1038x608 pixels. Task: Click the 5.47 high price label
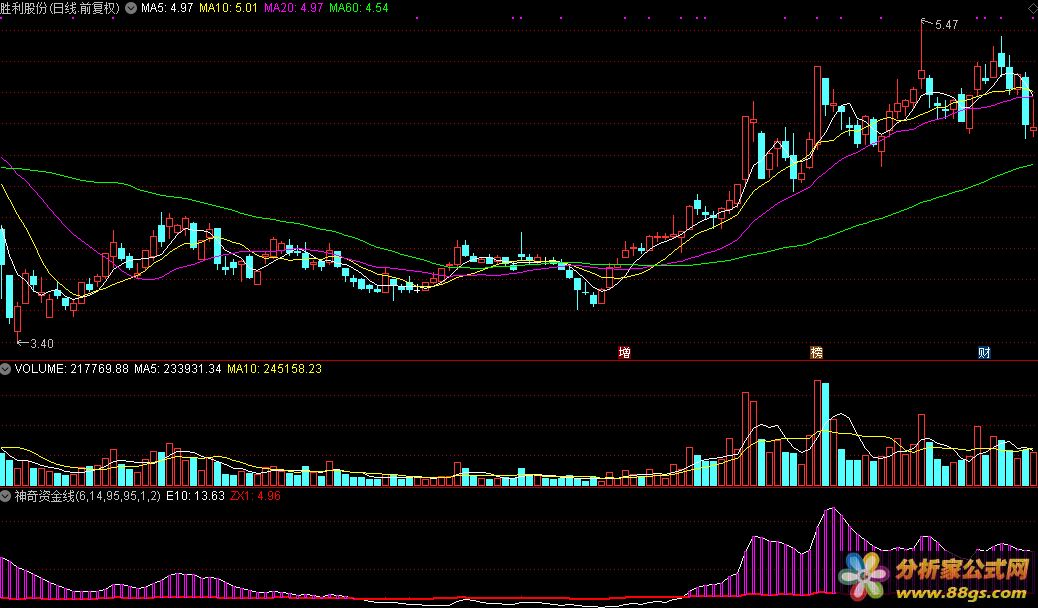coord(947,25)
